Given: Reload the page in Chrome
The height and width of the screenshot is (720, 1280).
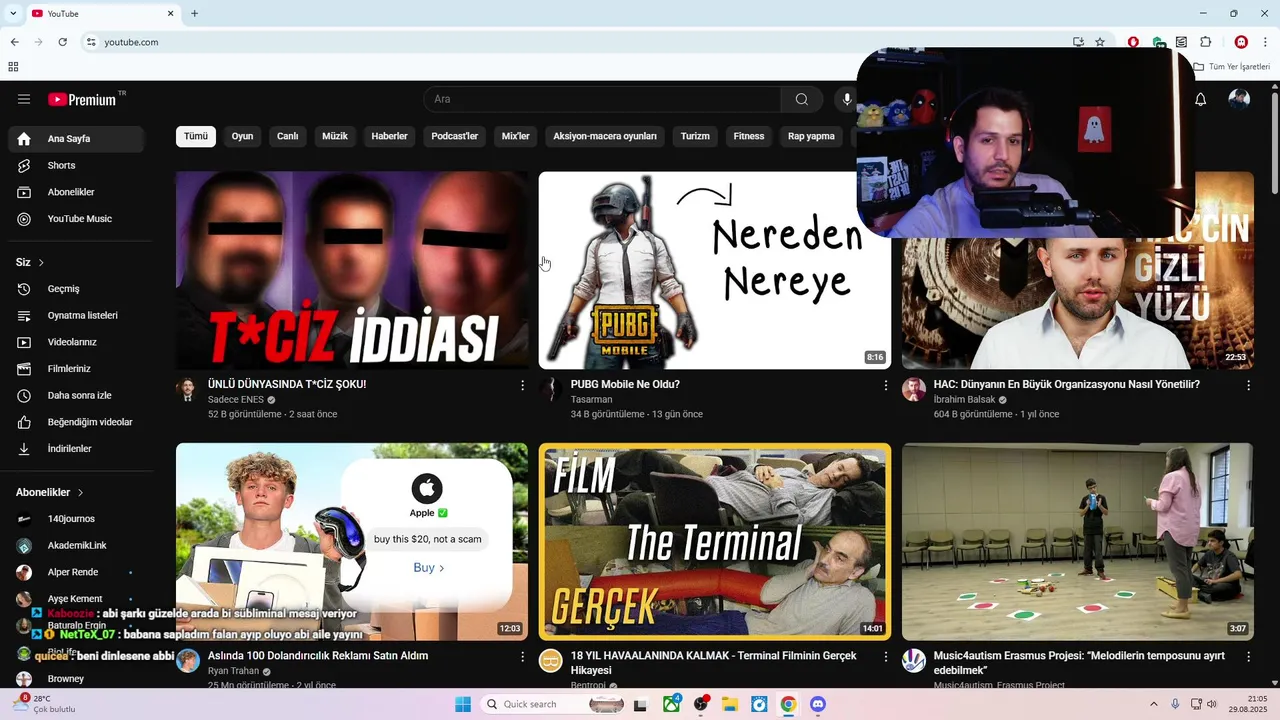Looking at the screenshot, I should pos(62,42).
